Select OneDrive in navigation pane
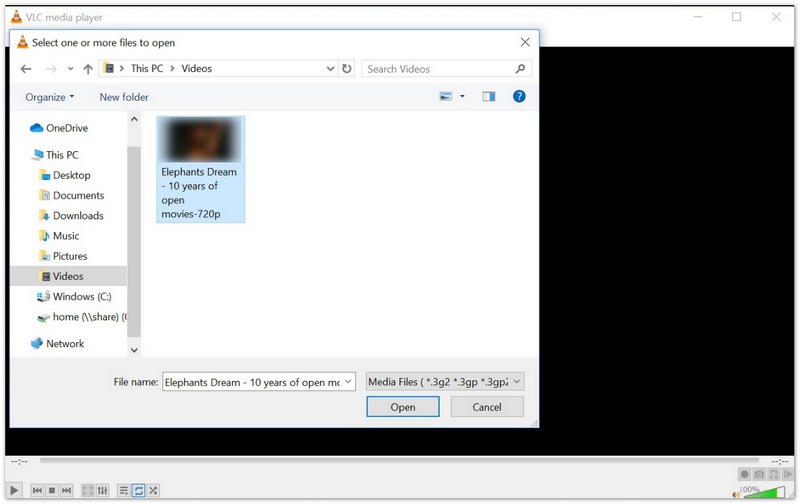 click(x=59, y=128)
